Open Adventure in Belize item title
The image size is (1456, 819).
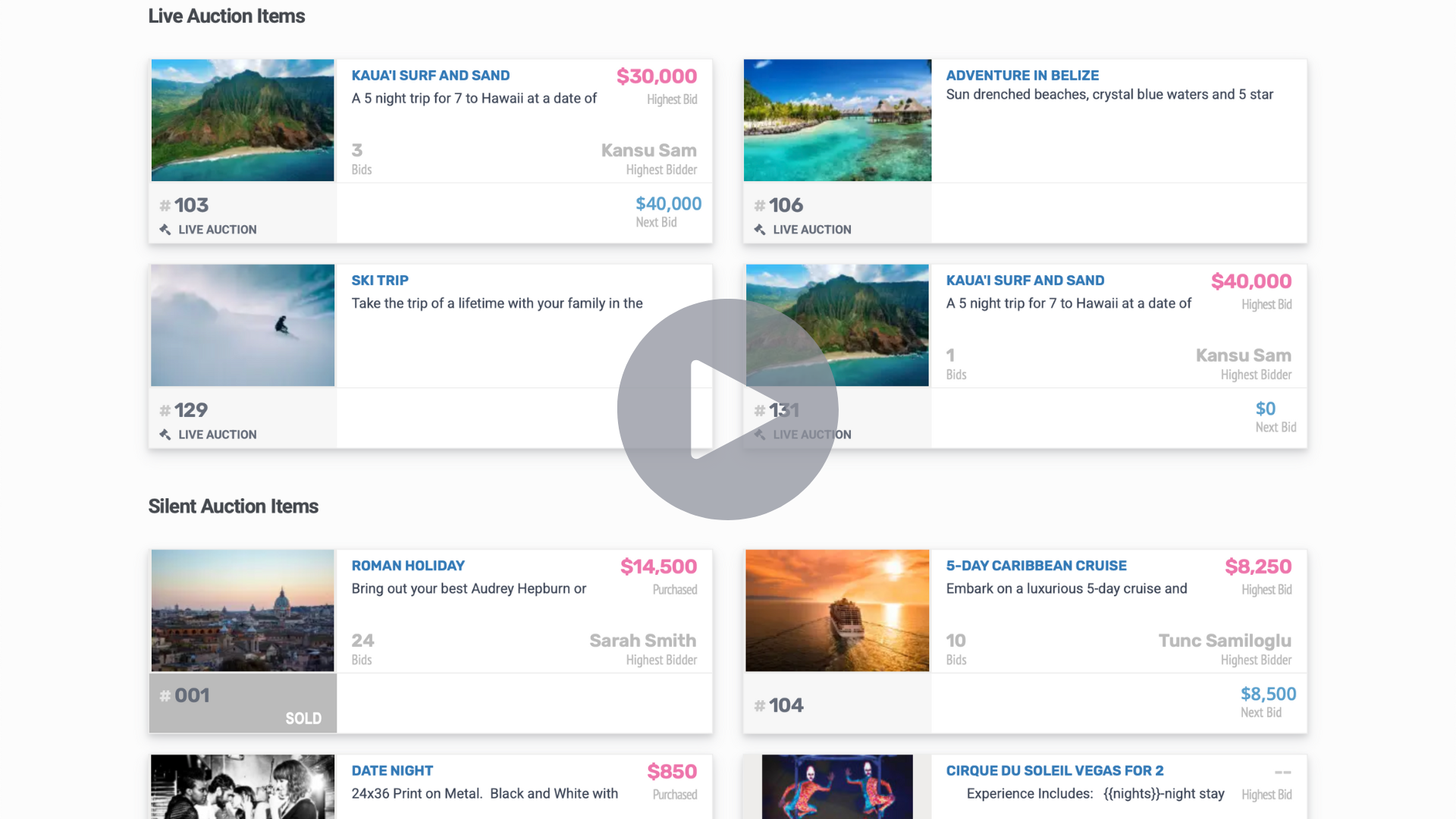pos(1022,75)
